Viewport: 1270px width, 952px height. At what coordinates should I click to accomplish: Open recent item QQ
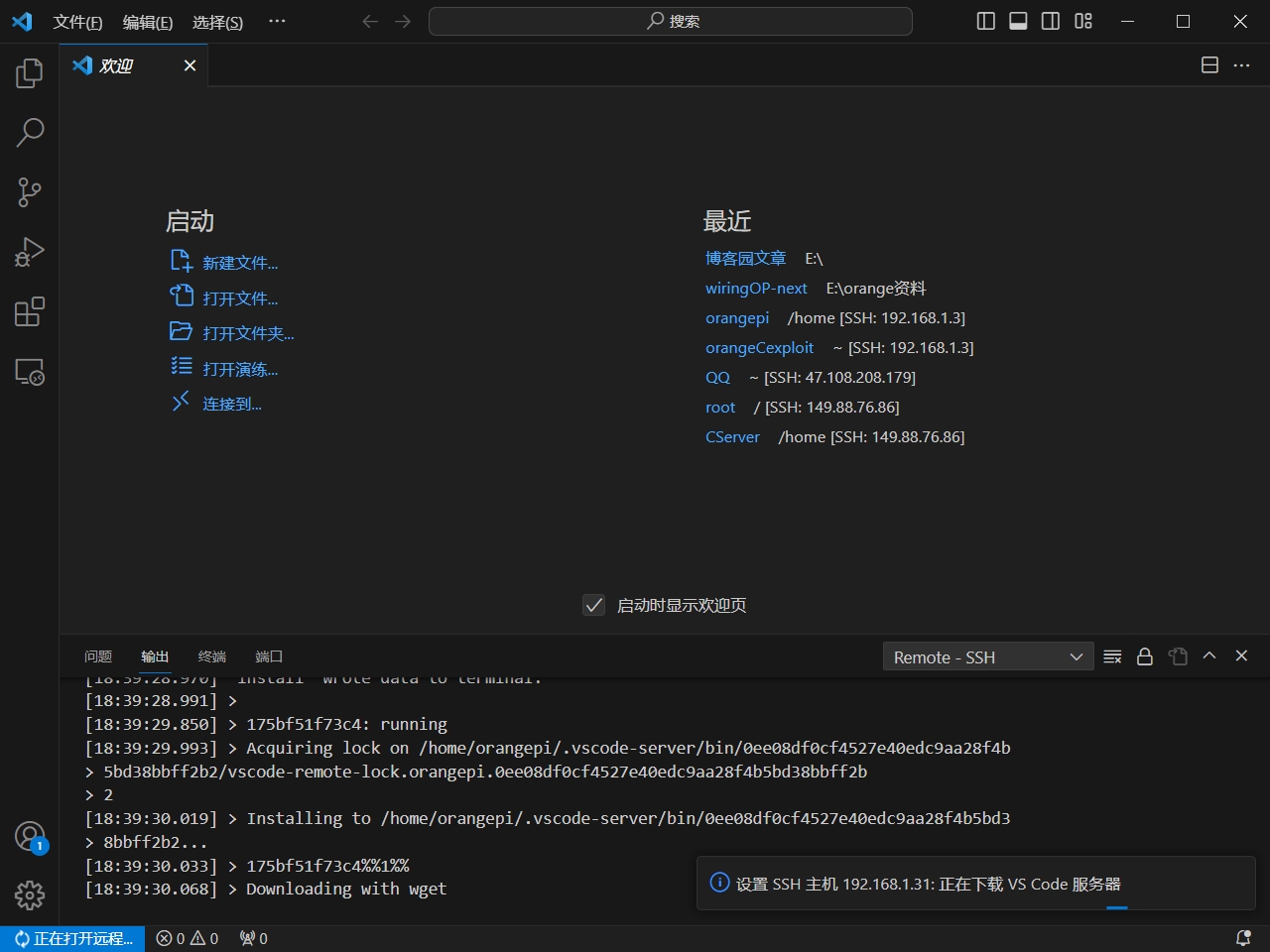717,377
